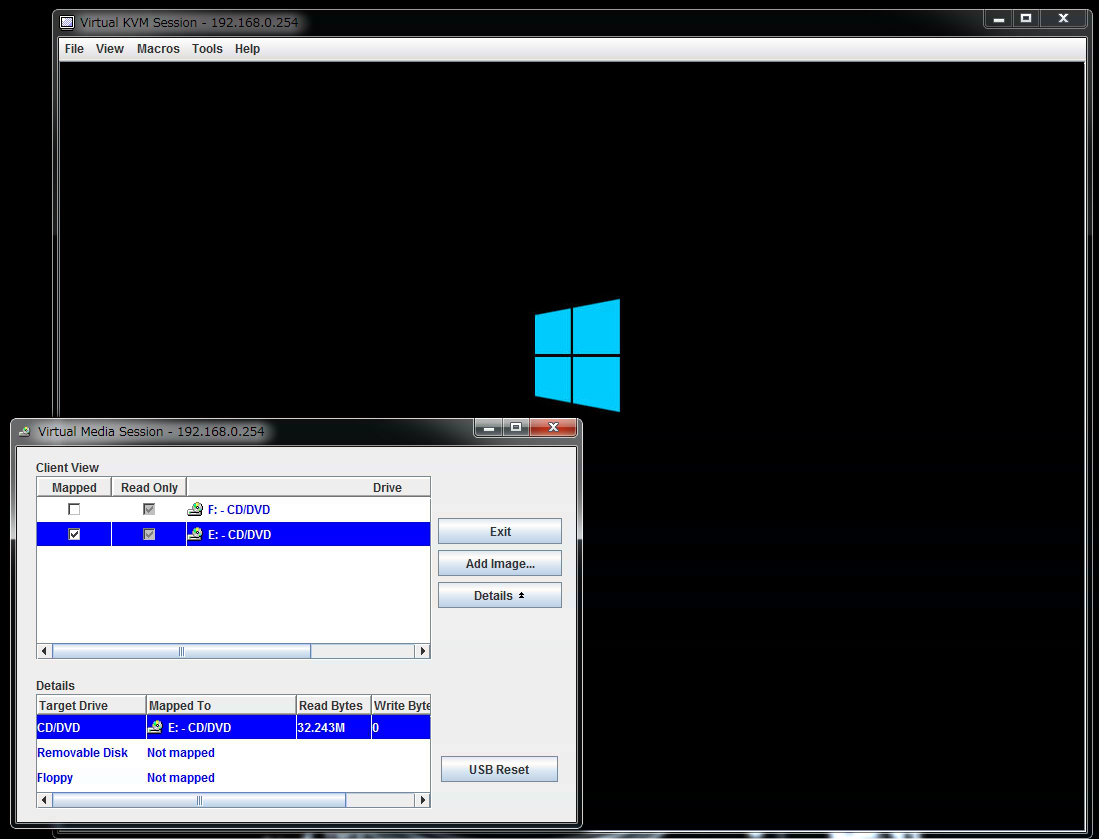The width and height of the screenshot is (1099, 839).
Task: Click the Details scroll left arrow
Action: pyautogui.click(x=44, y=800)
